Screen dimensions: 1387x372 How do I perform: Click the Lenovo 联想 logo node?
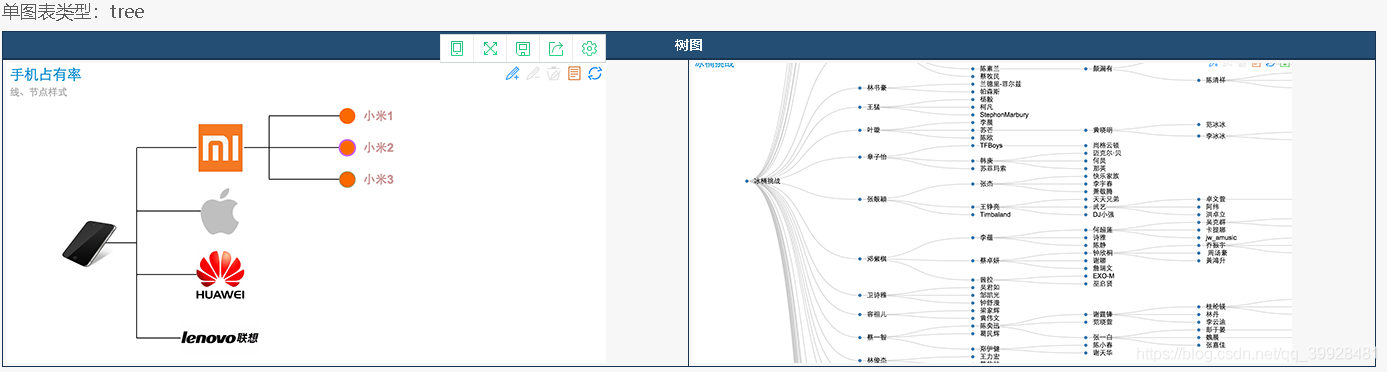point(220,338)
